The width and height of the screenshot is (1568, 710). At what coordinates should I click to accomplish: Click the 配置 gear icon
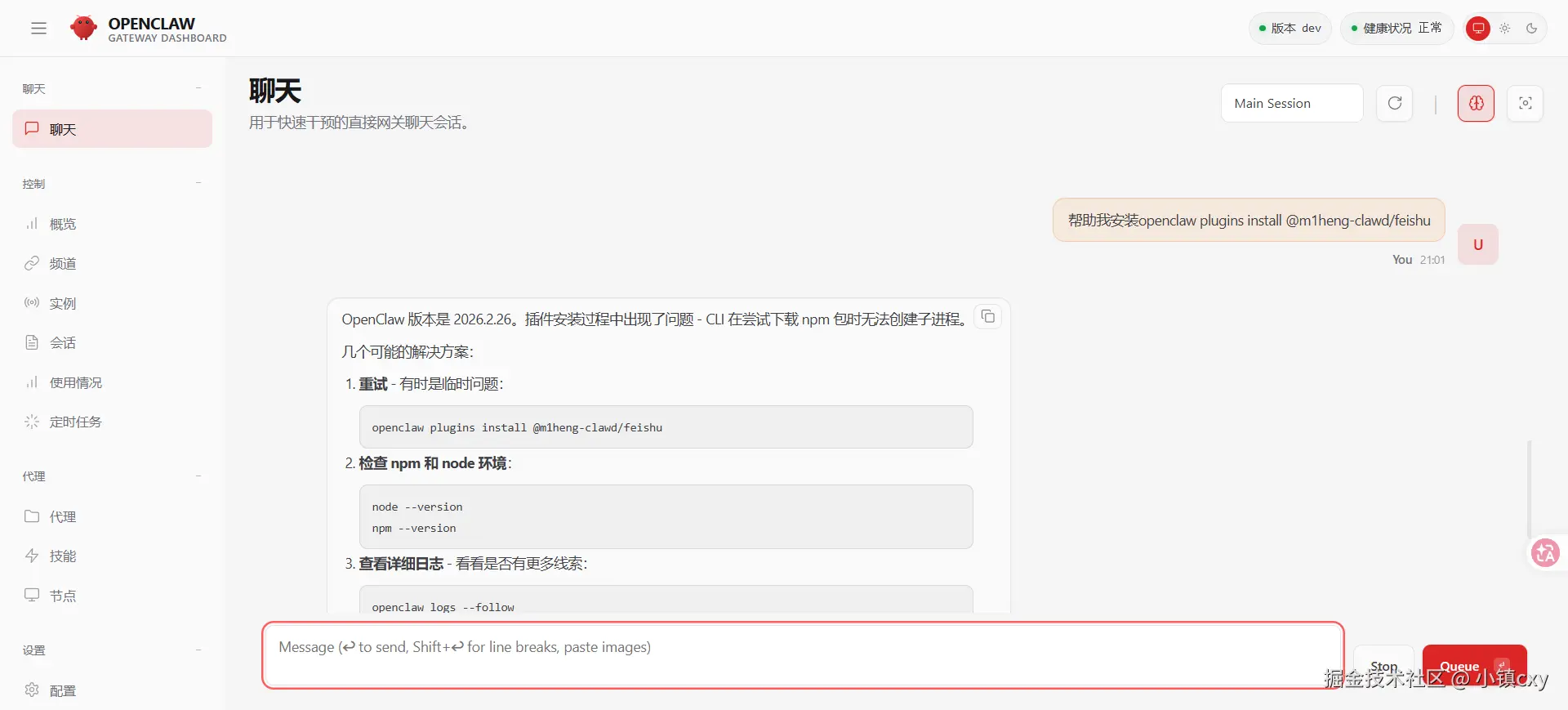click(x=32, y=690)
